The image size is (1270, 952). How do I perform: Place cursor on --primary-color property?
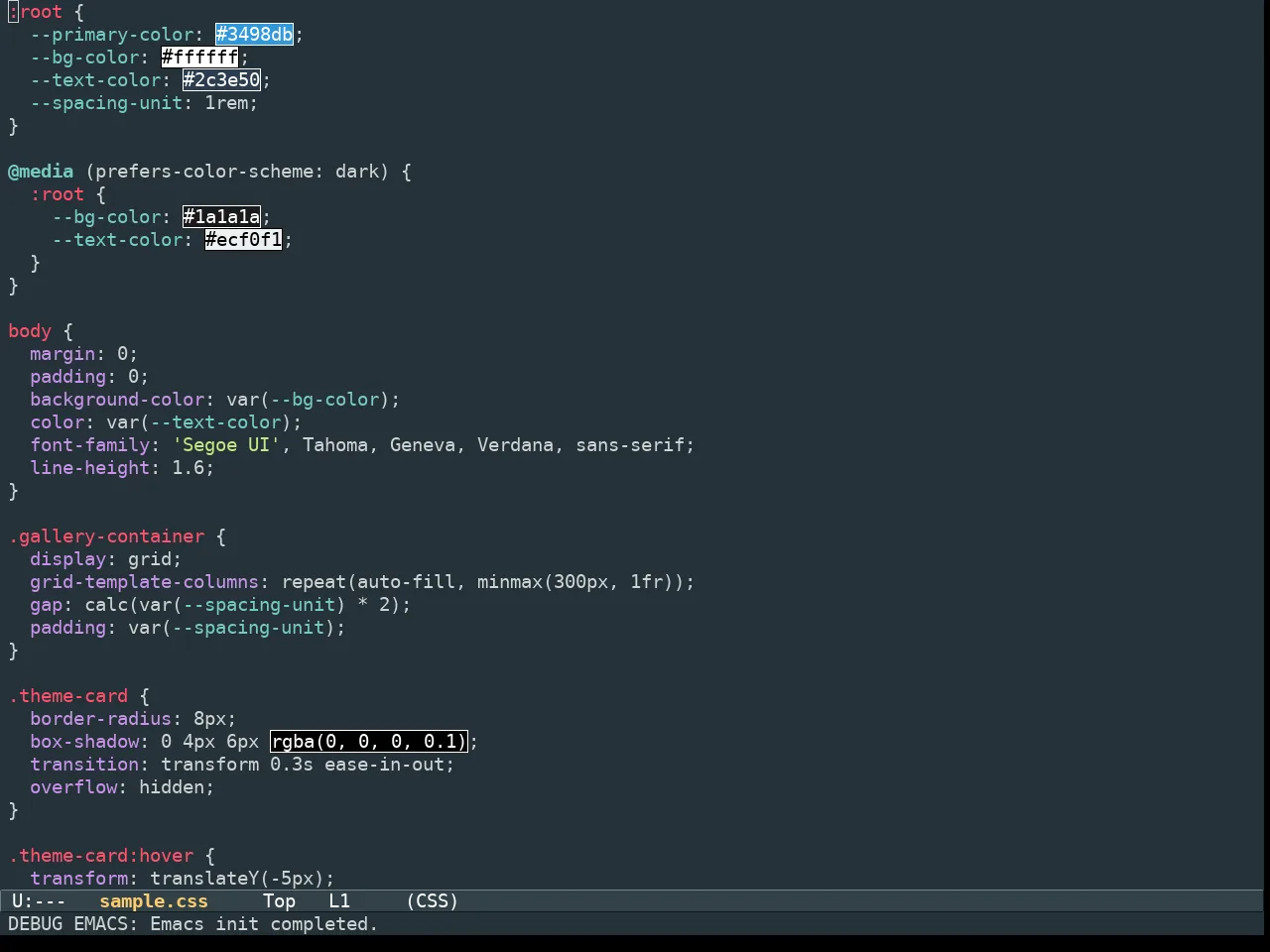(x=111, y=35)
